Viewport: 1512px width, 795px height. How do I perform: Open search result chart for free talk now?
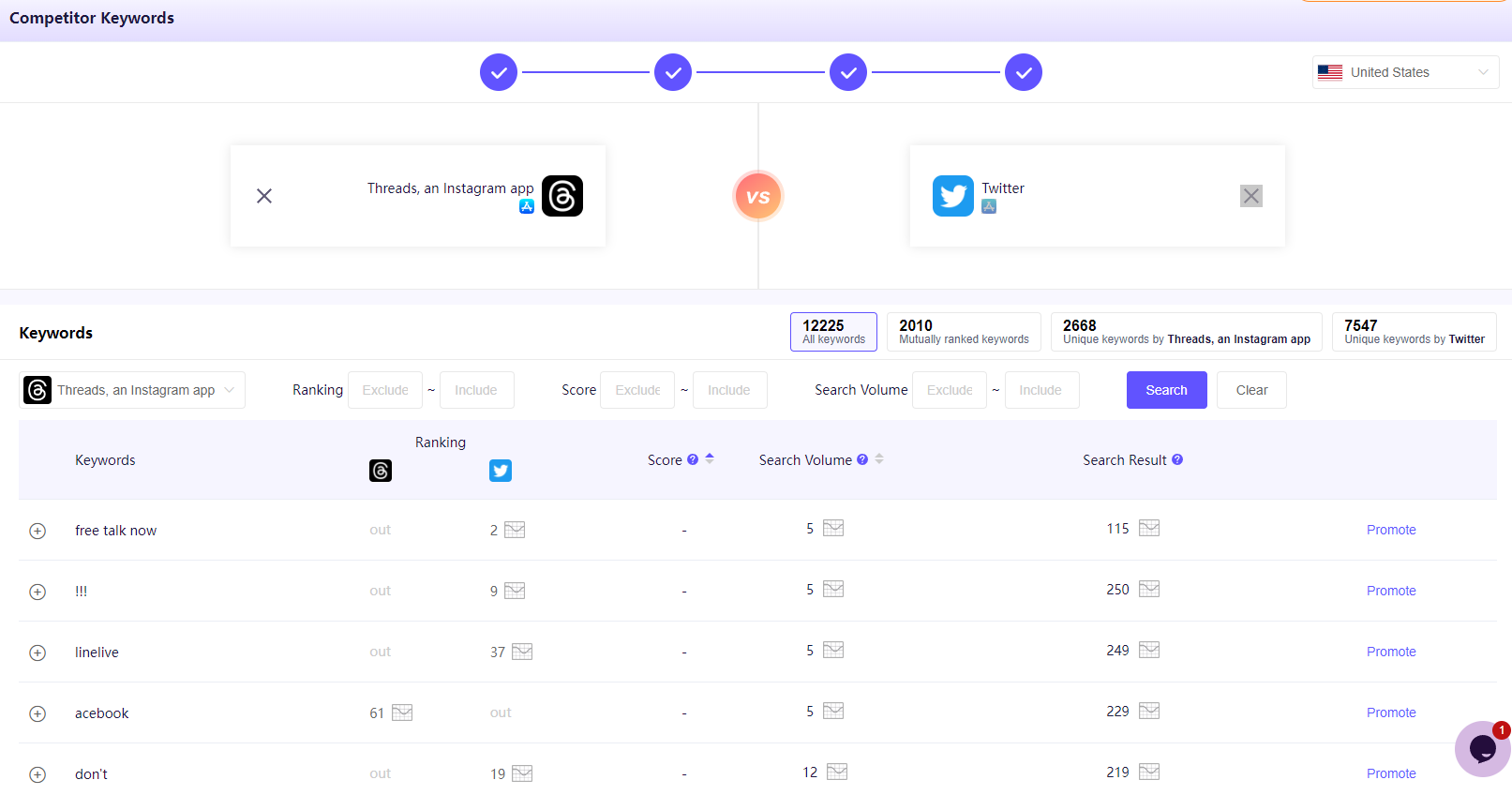click(x=1149, y=528)
